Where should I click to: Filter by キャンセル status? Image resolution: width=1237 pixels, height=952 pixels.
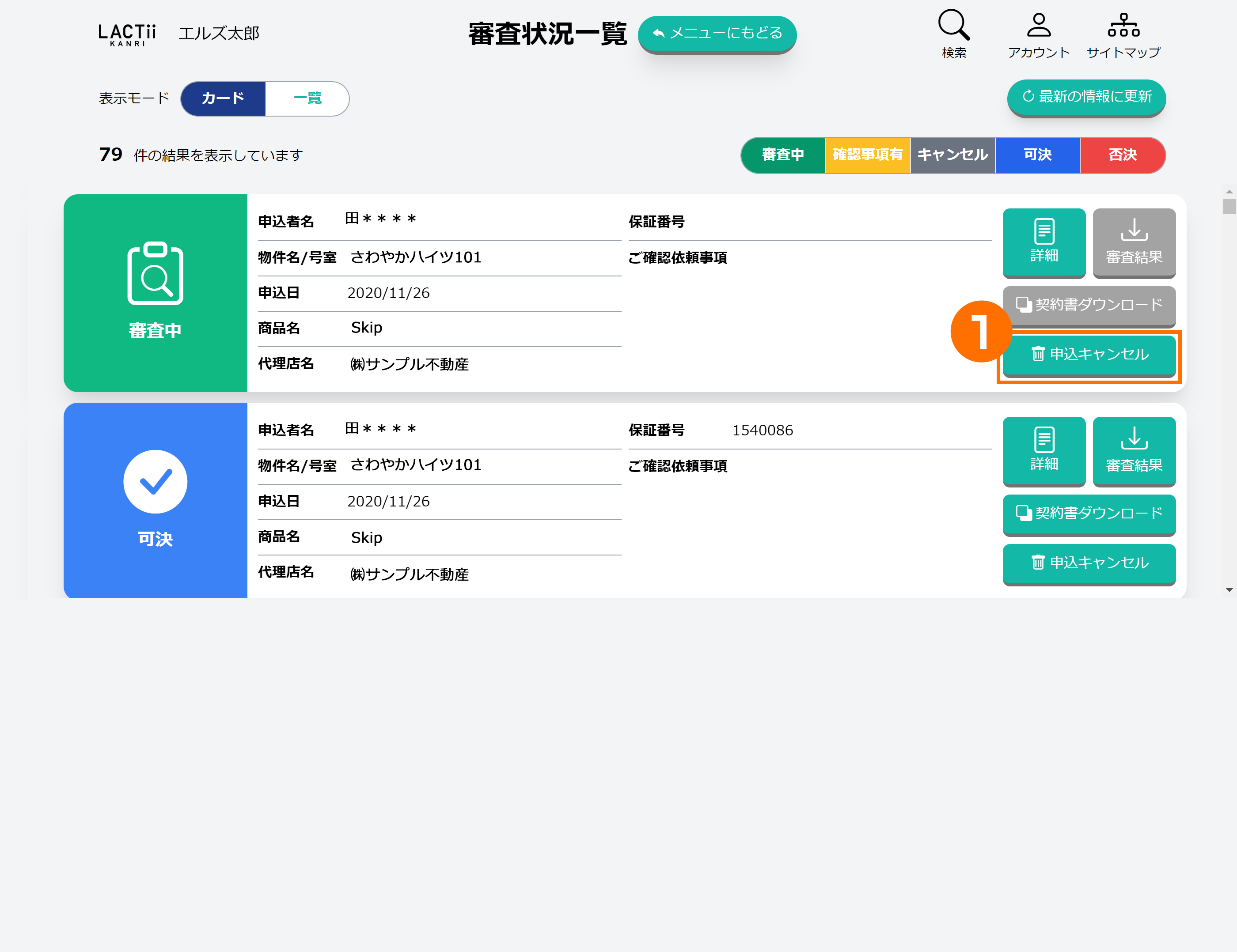(x=952, y=155)
